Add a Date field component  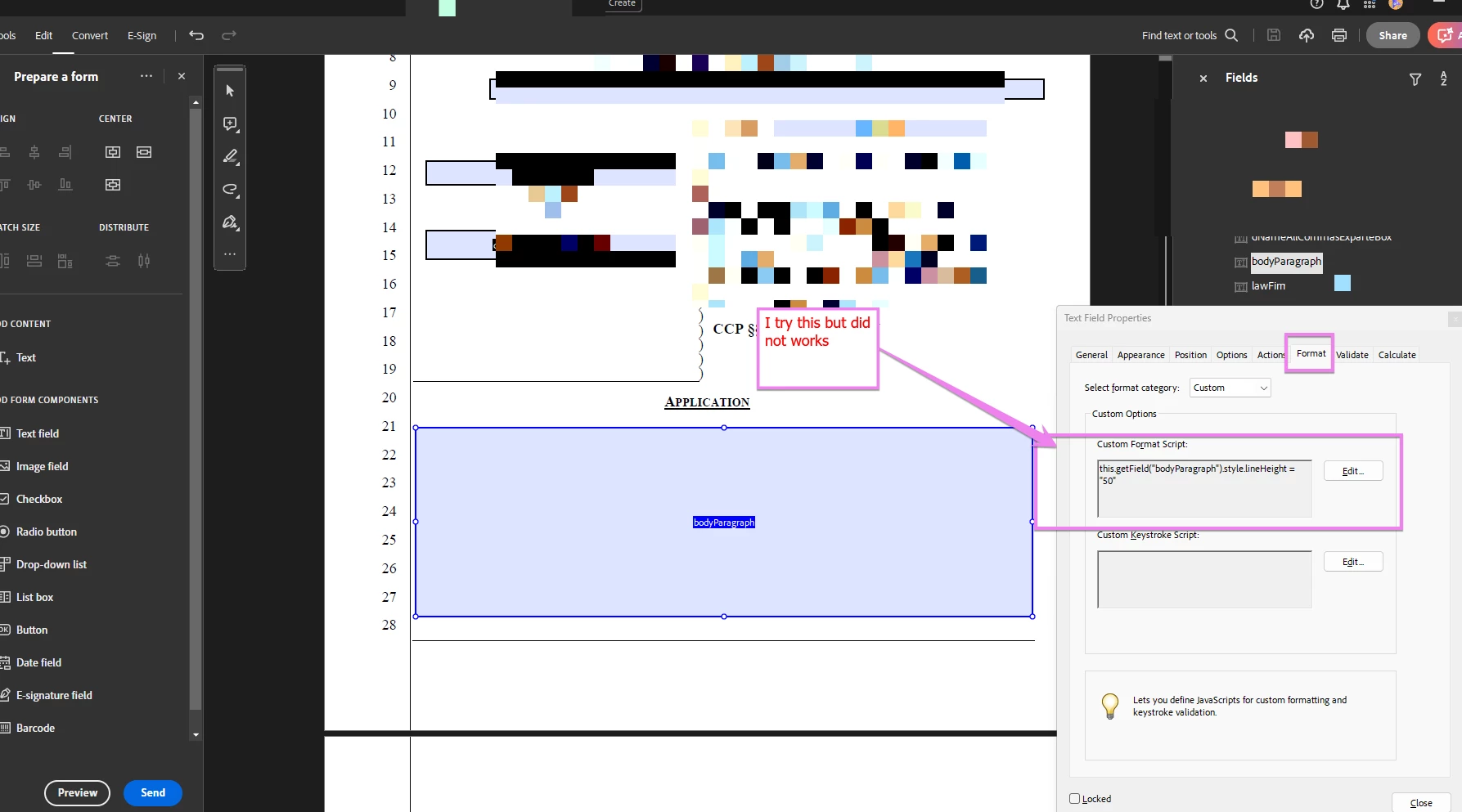31,662
